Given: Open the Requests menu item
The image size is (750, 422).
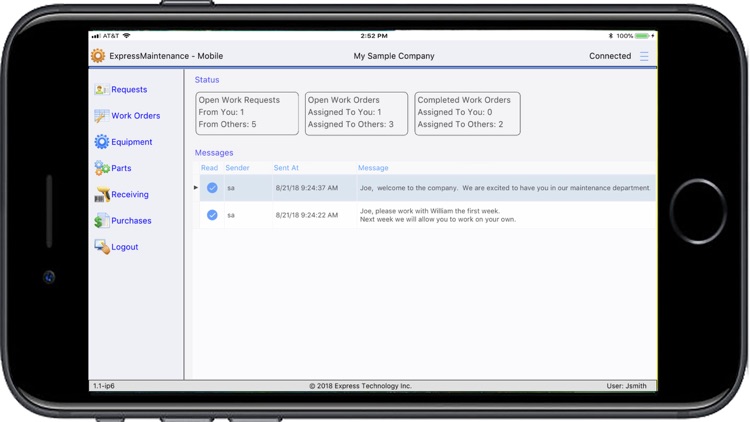Looking at the screenshot, I should pos(129,89).
